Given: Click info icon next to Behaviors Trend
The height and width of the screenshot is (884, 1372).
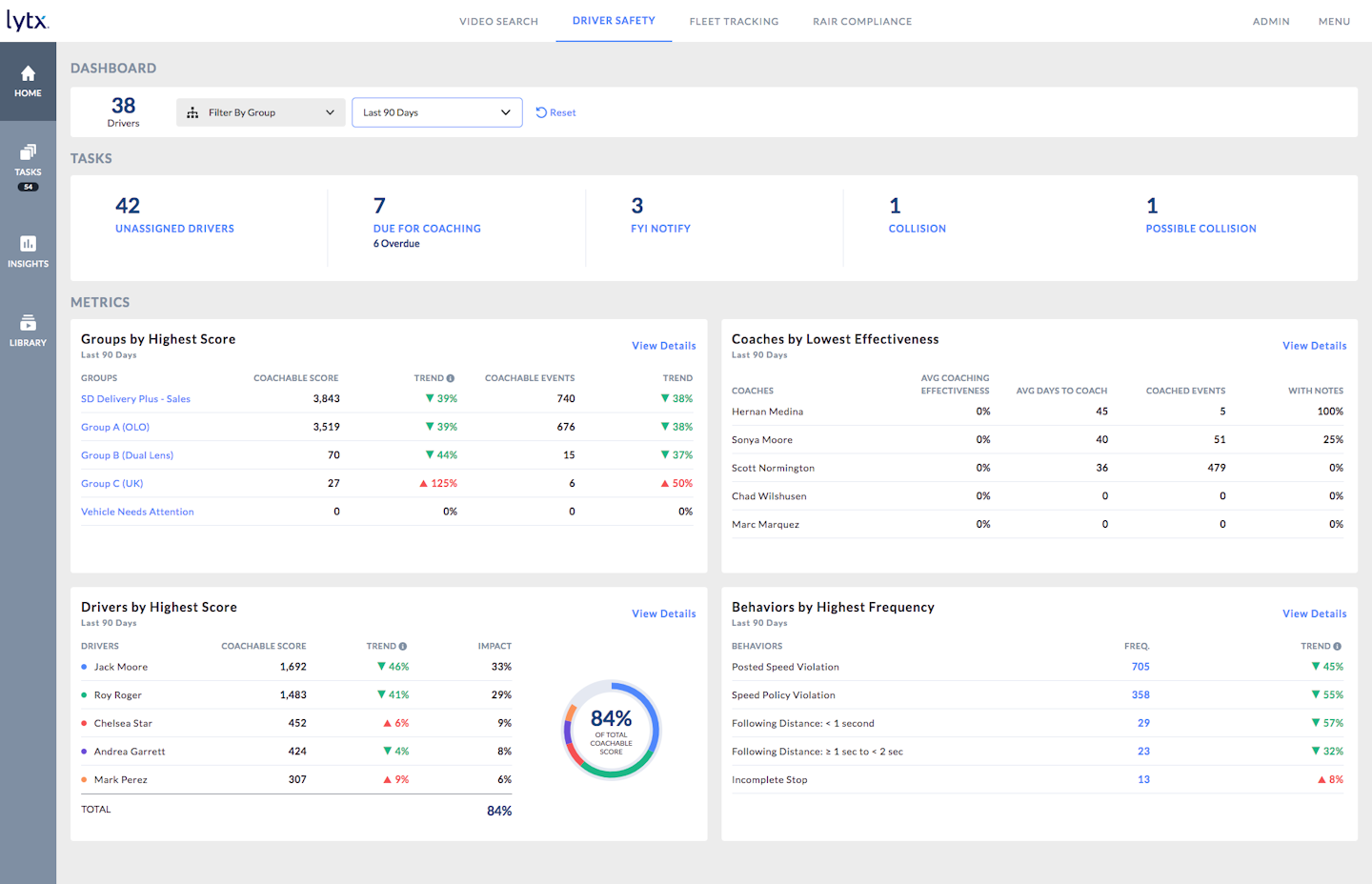Looking at the screenshot, I should pos(1338,647).
